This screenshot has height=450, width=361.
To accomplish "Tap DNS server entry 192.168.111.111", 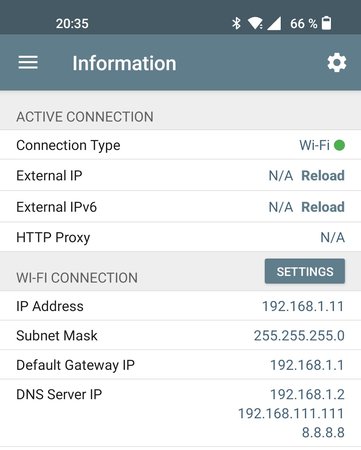I will (291, 413).
